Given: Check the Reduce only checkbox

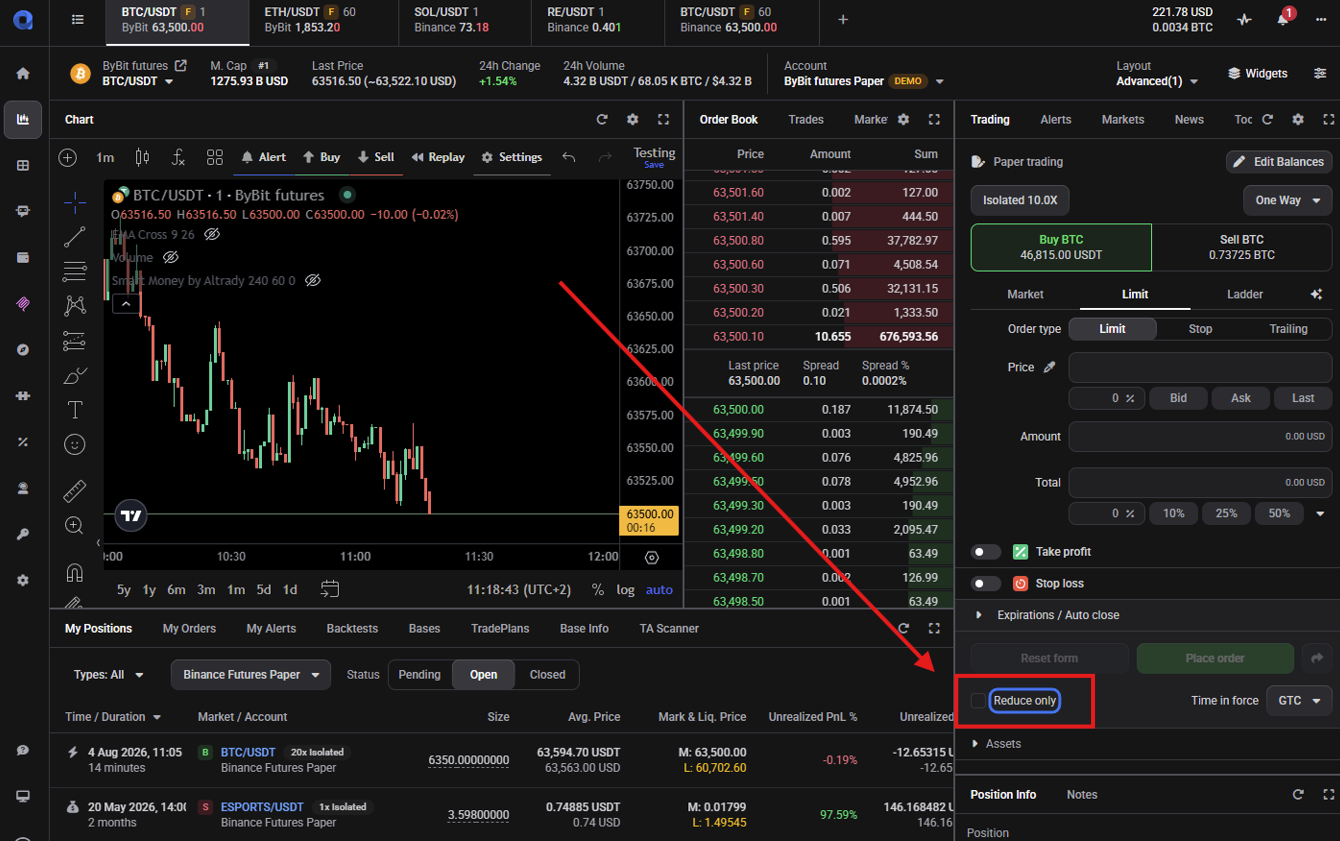Looking at the screenshot, I should (x=979, y=701).
